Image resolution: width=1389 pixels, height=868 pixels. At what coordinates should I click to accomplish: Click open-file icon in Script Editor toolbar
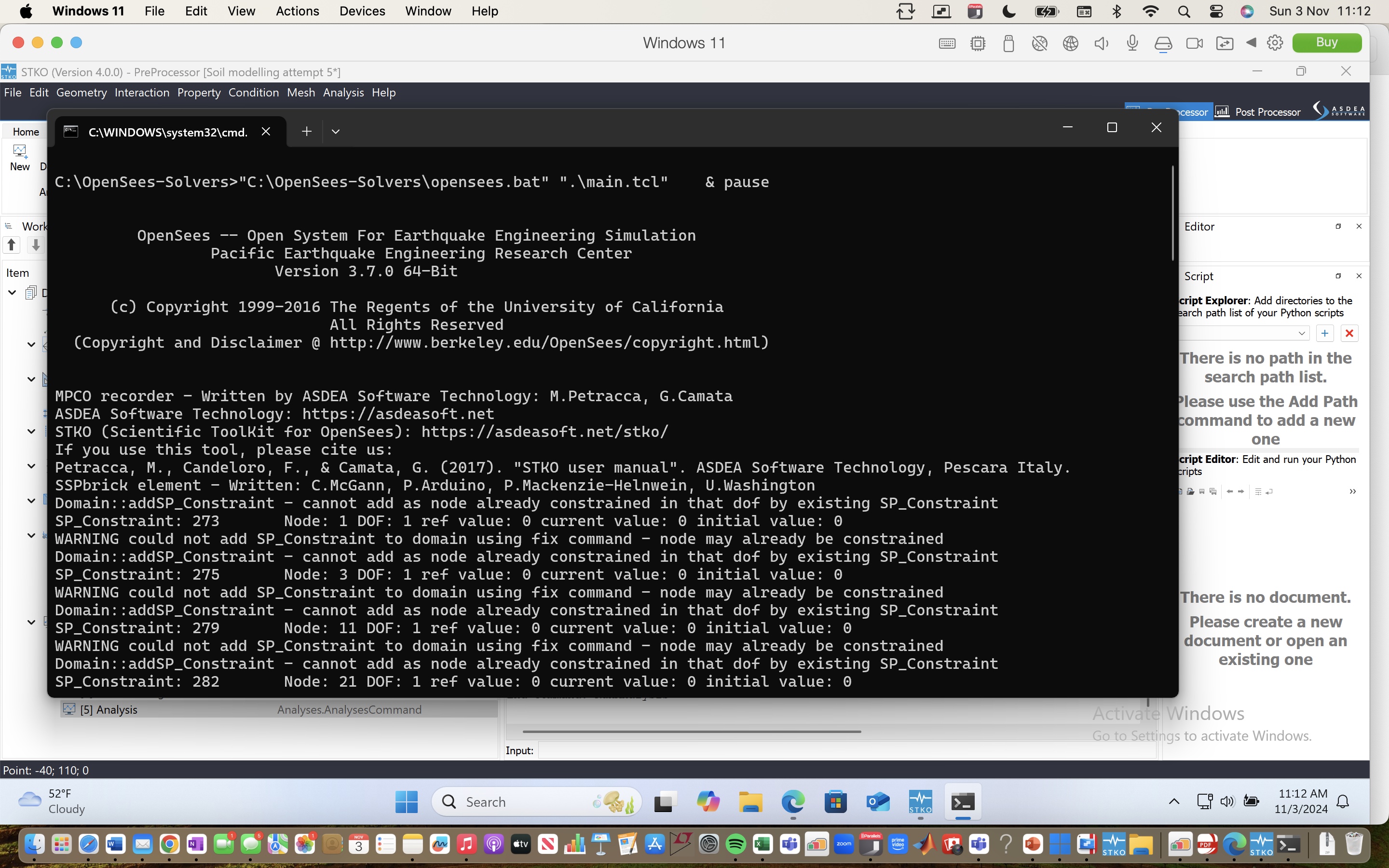(x=1190, y=491)
